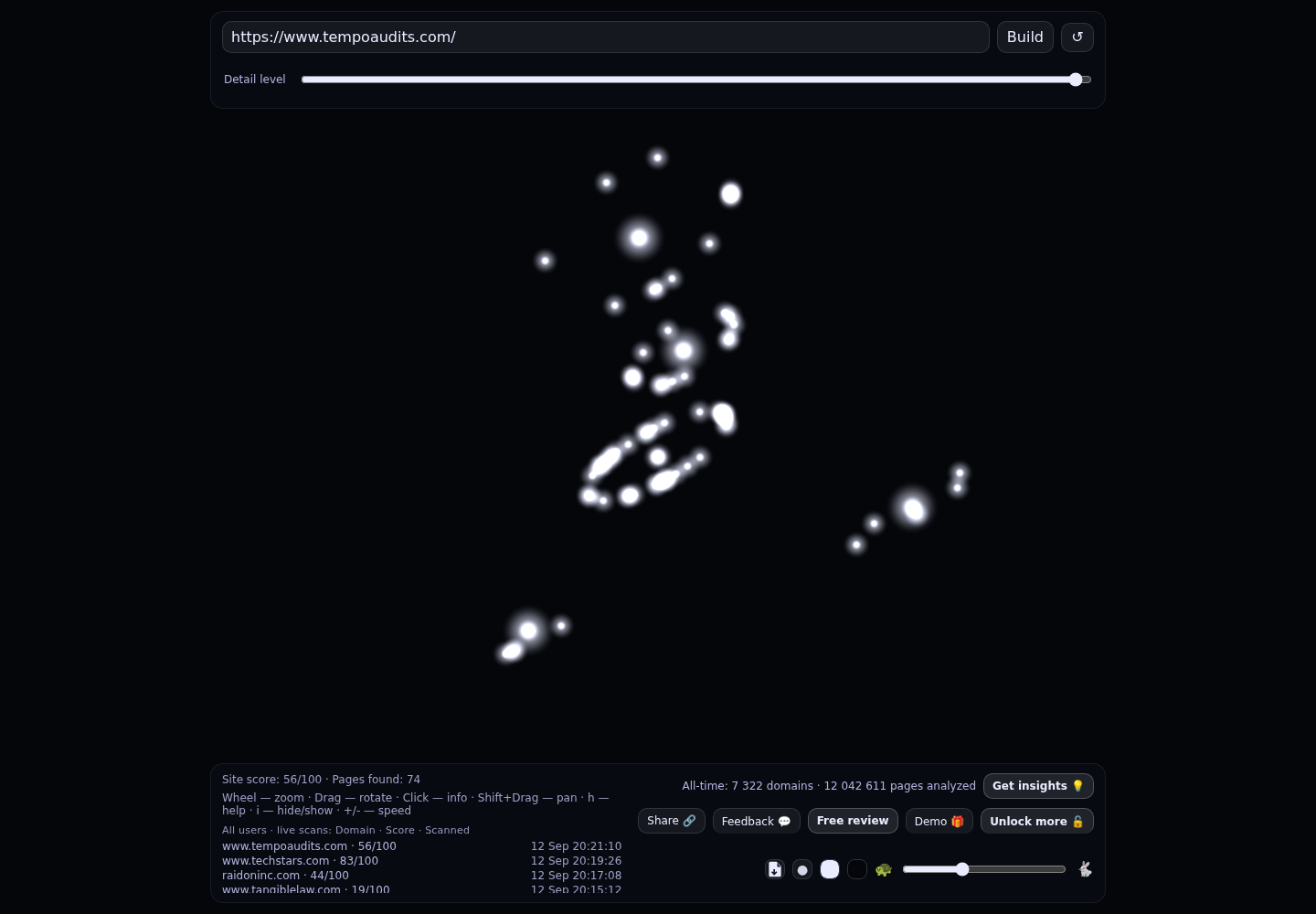Click the record dot icon button

[802, 869]
